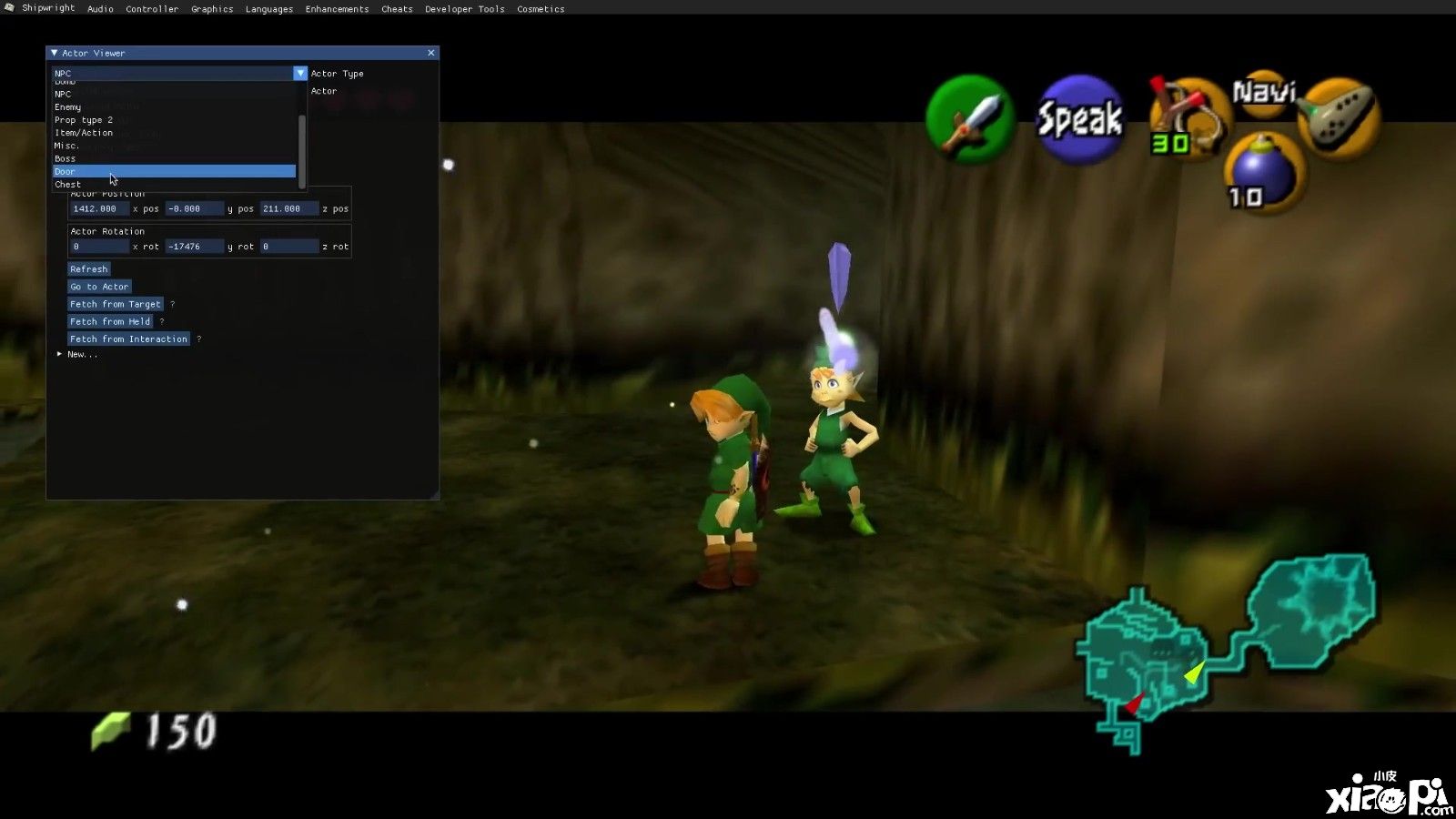The width and height of the screenshot is (1456, 819).
Task: Select the bomb item icon
Action: pyautogui.click(x=1263, y=173)
